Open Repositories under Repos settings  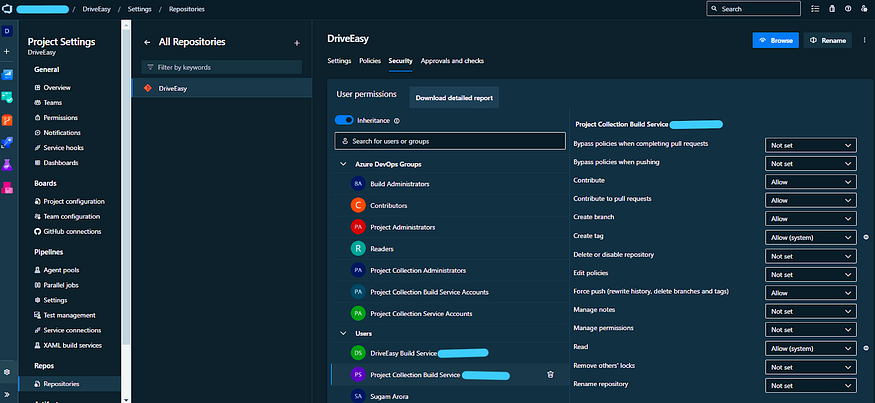70,384
